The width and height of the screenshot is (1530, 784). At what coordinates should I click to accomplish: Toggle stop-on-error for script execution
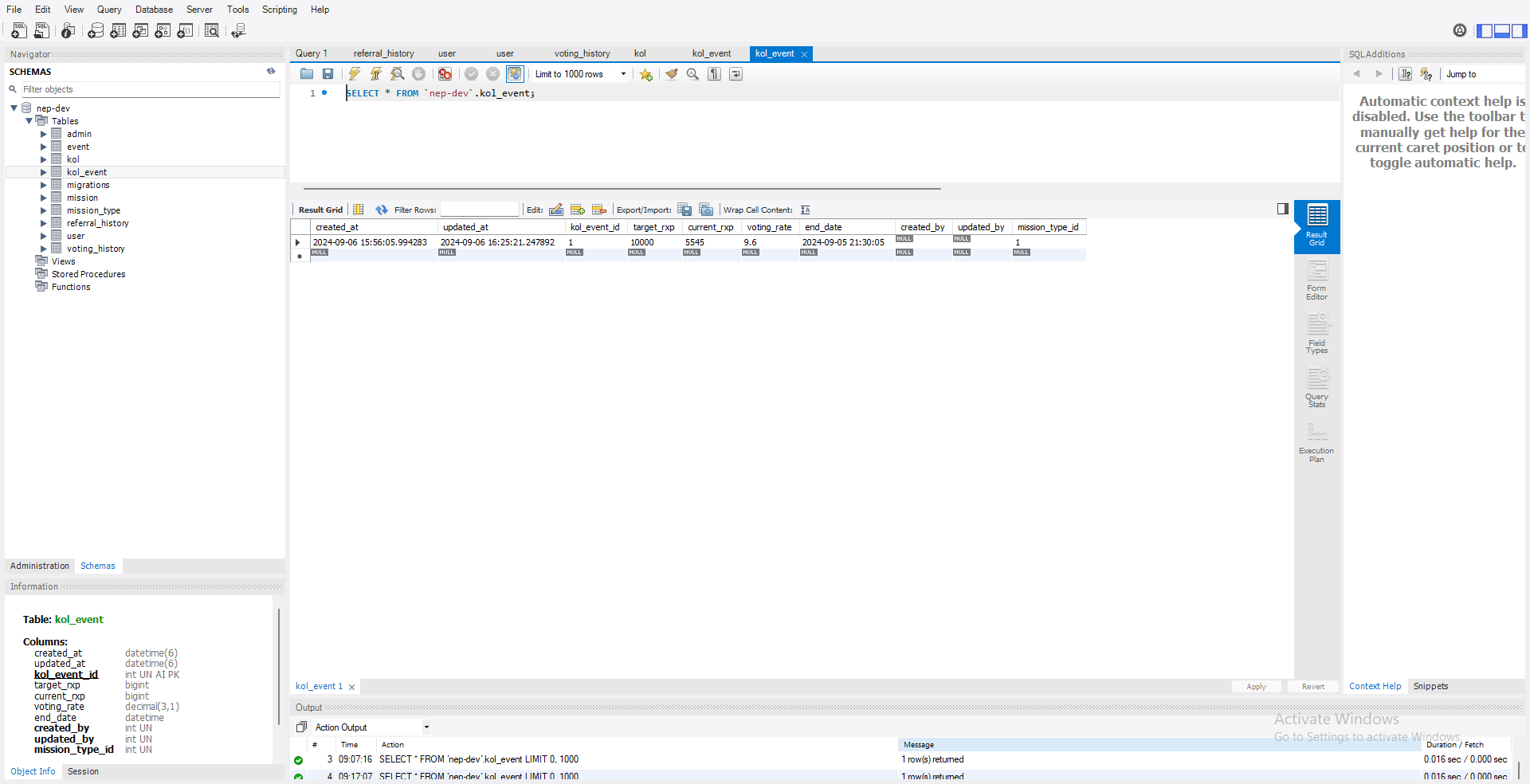pos(445,74)
